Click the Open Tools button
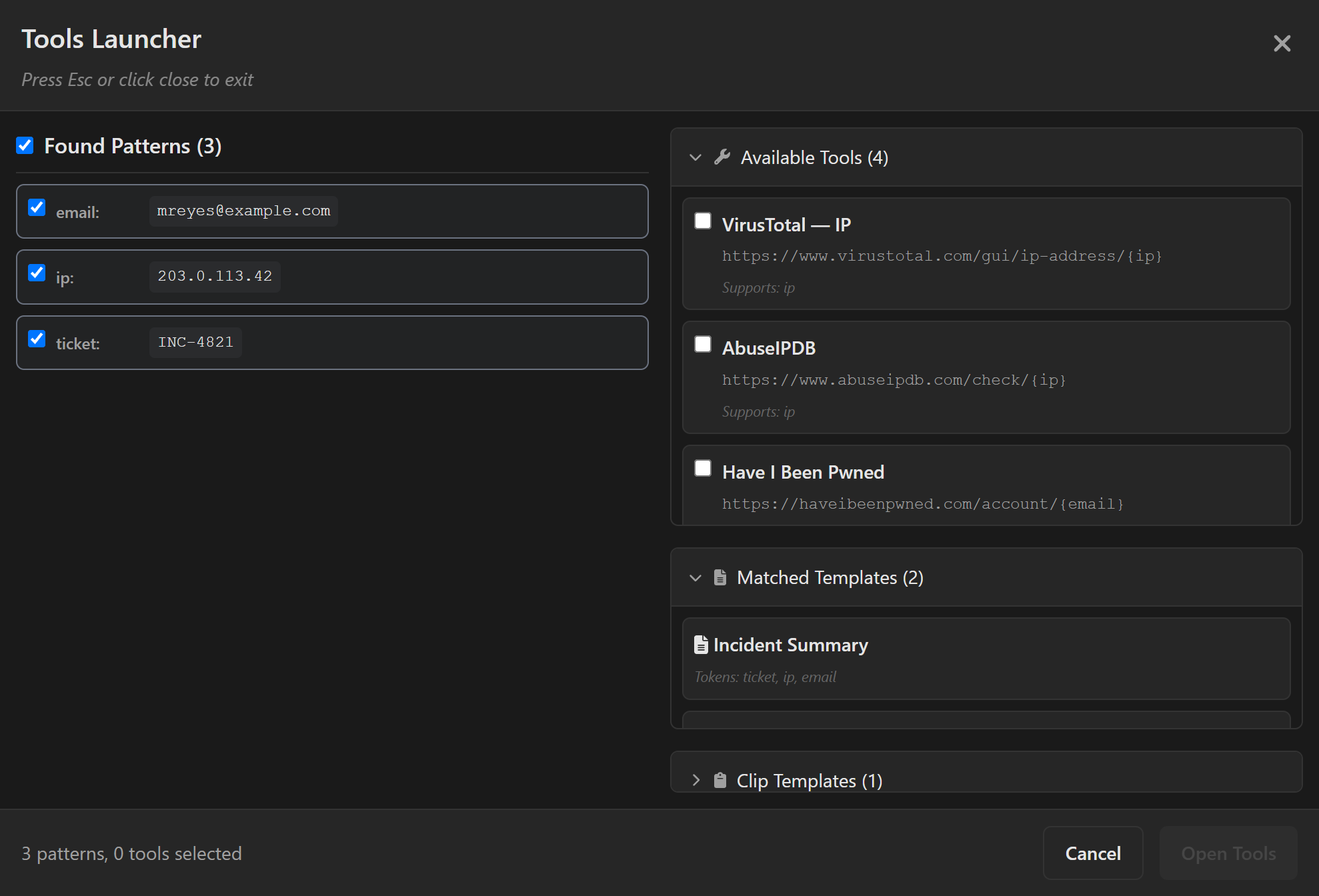This screenshot has height=896, width=1319. pos(1228,853)
